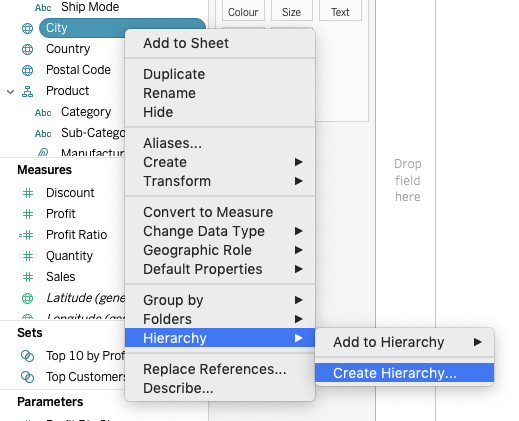Click the Size button on Marks card
Image resolution: width=519 pixels, height=421 pixels.
click(x=292, y=11)
